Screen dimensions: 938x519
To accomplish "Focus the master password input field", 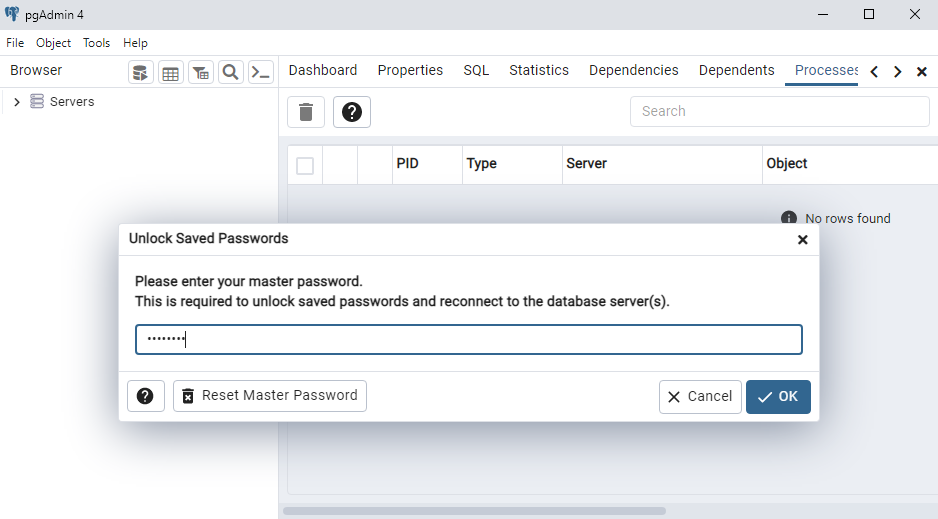I will click(x=469, y=340).
